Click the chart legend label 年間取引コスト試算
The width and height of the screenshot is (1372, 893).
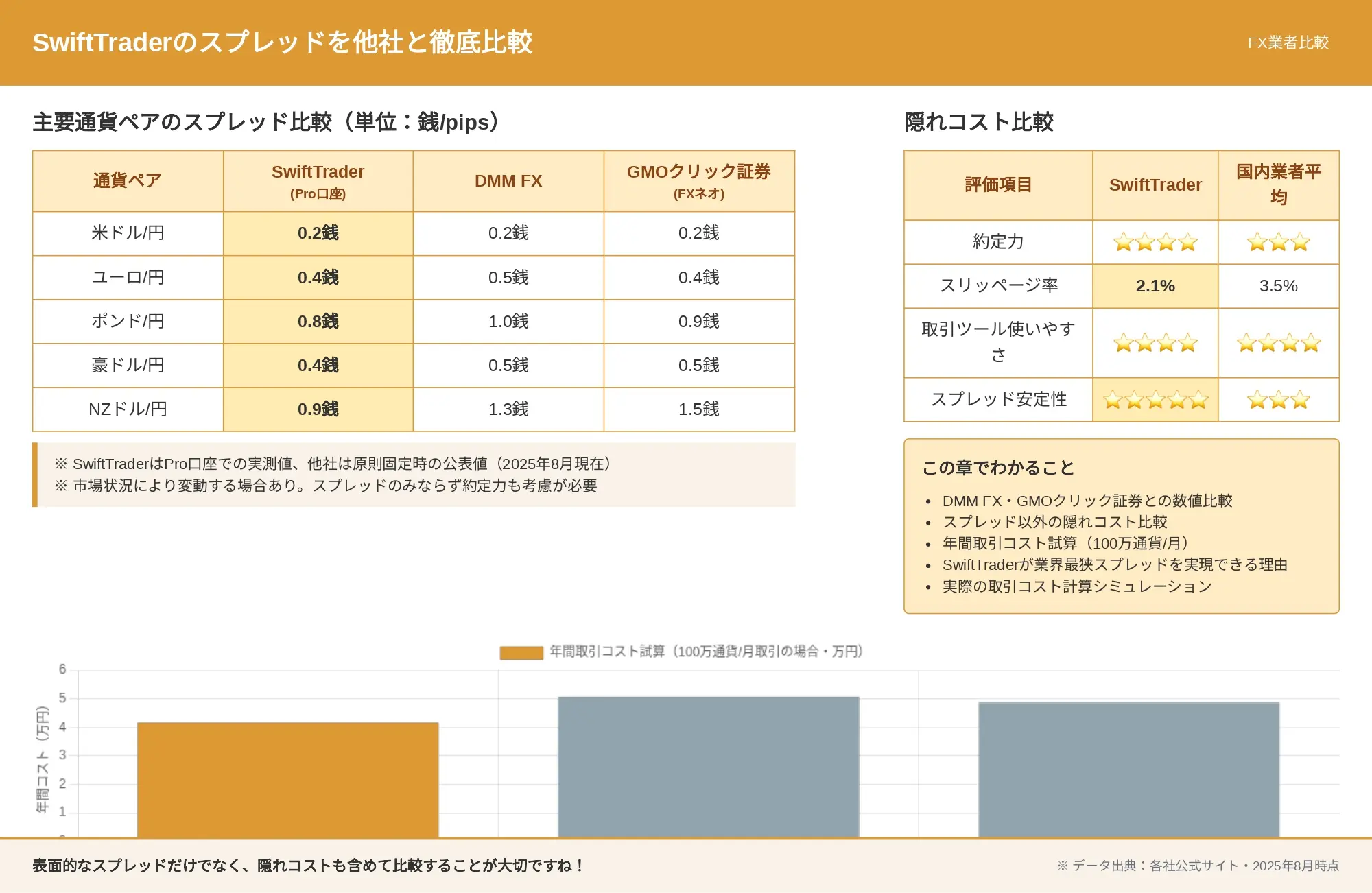[706, 652]
